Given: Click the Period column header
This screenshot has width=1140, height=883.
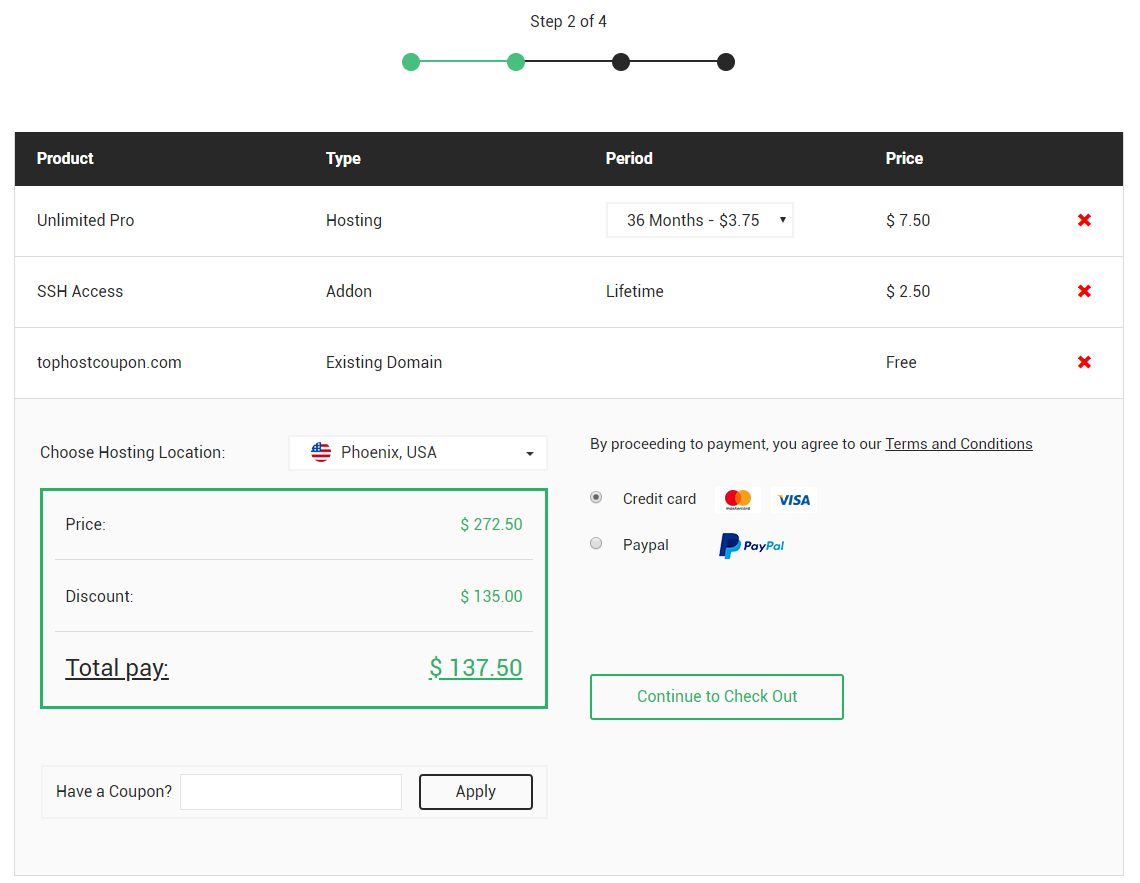Looking at the screenshot, I should 629,158.
